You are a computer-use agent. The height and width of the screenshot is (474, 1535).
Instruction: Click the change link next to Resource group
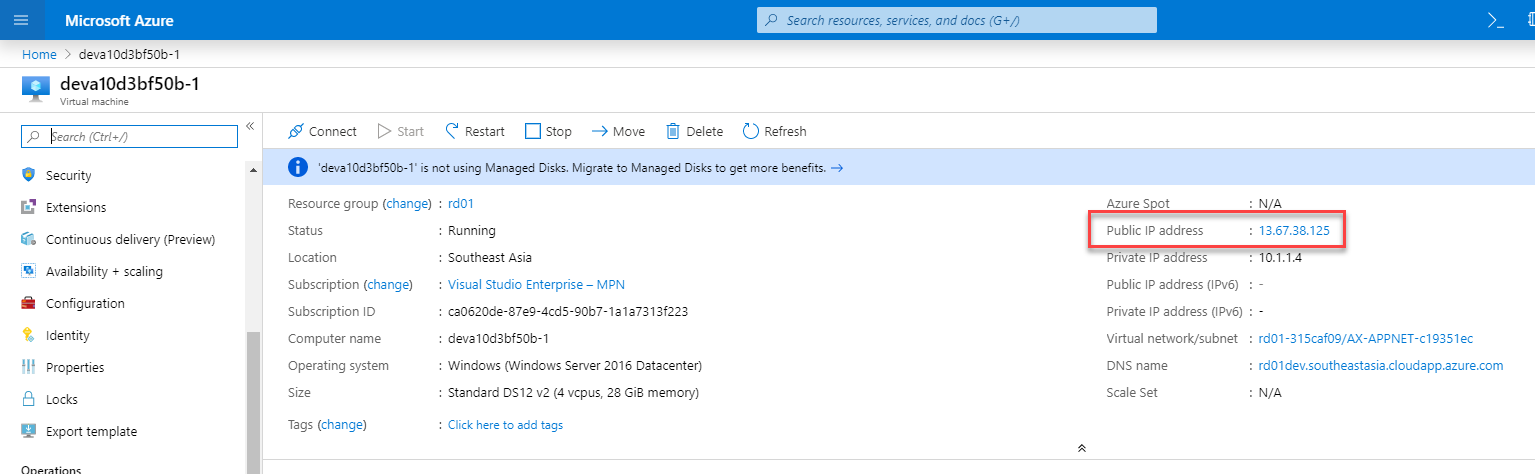click(x=406, y=203)
